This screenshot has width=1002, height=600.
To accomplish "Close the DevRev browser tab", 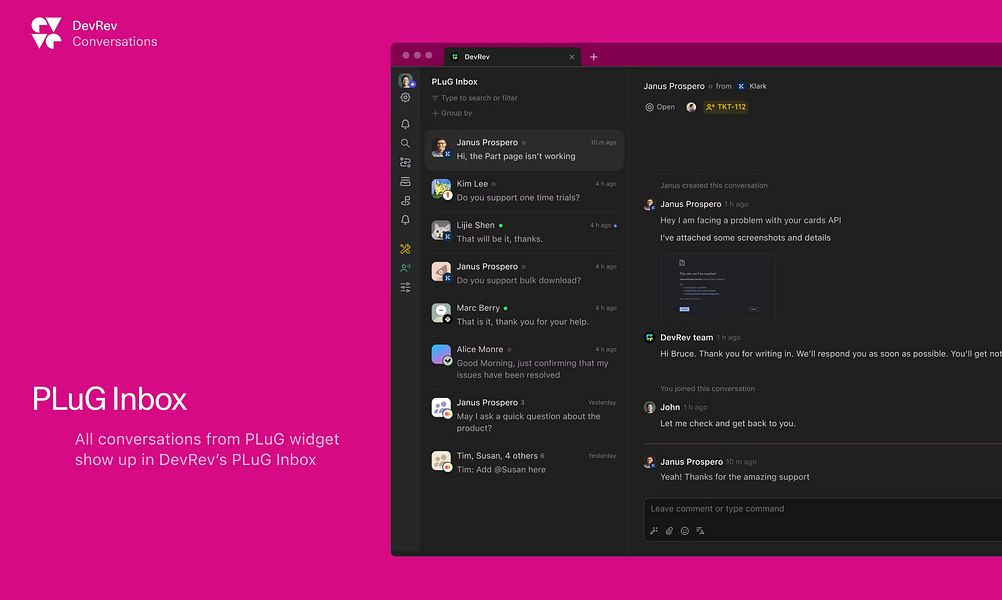I will [x=572, y=57].
